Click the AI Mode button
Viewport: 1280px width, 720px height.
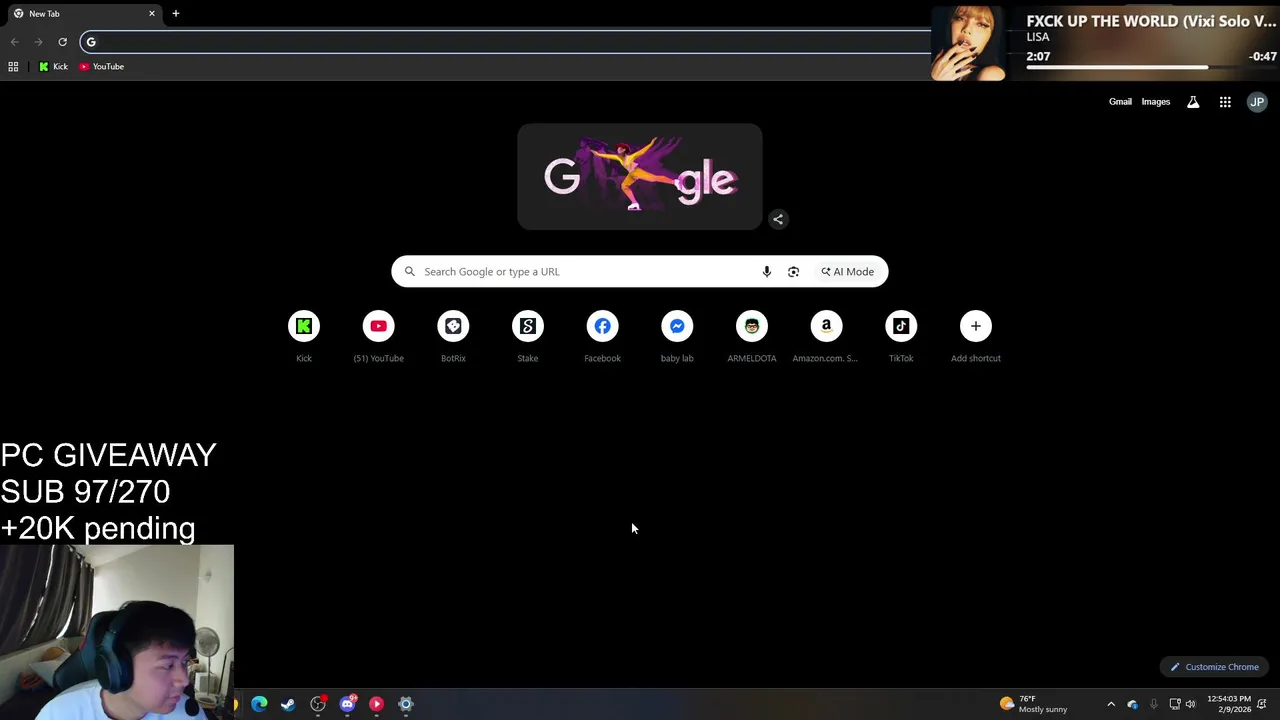848,272
